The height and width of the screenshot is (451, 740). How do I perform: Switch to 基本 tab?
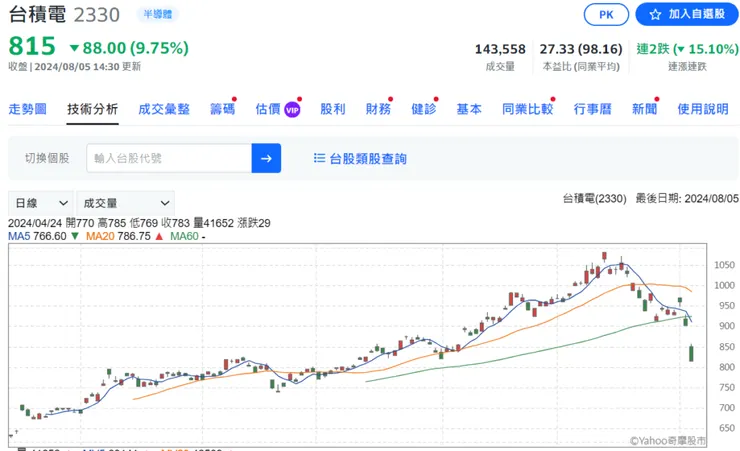click(469, 109)
